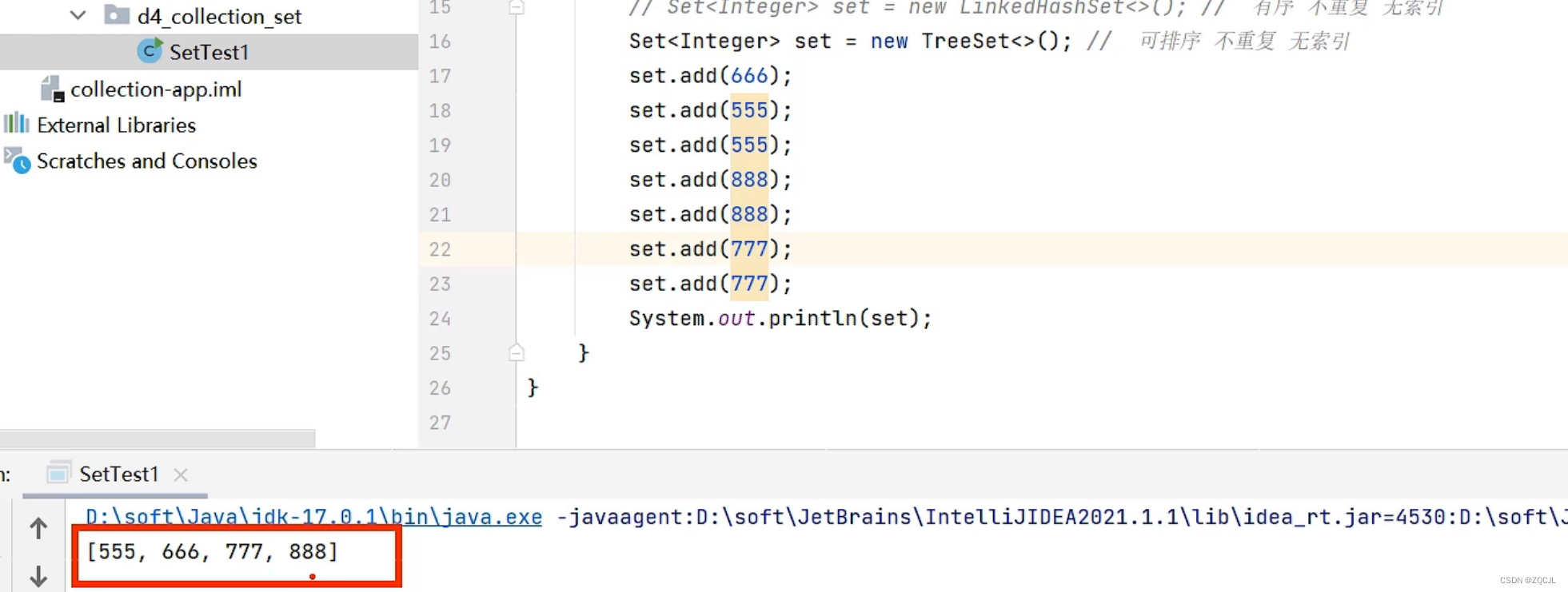
Task: Click console output [555, 666, 777, 888]
Action: point(213,551)
